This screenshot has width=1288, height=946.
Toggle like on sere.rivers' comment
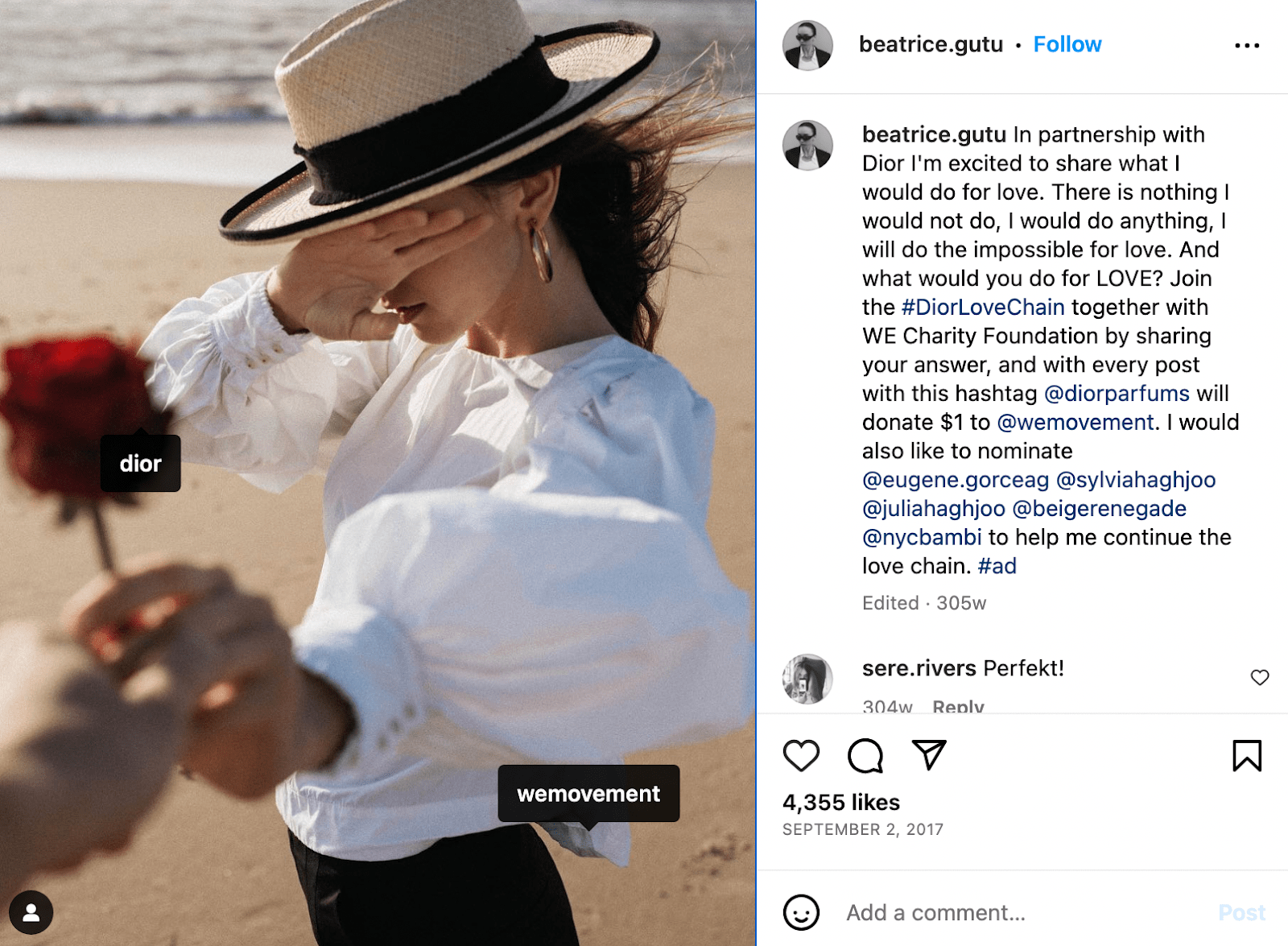coord(1259,678)
